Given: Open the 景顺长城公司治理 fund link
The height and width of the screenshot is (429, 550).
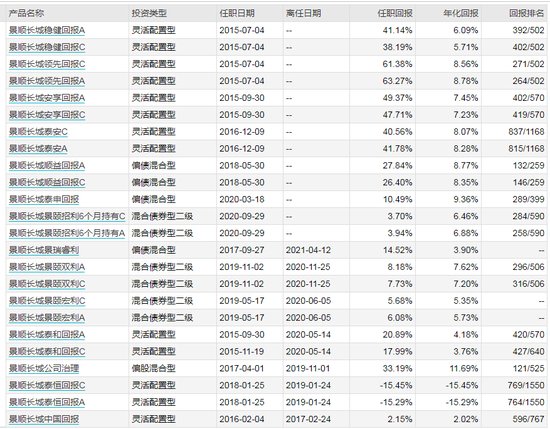Looking at the screenshot, I should (x=44, y=368).
